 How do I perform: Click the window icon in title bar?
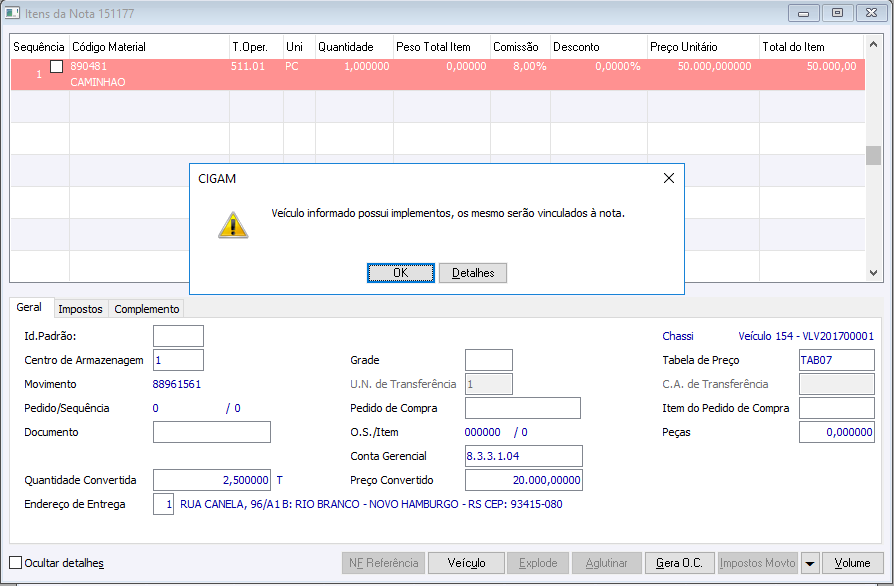click(12, 13)
